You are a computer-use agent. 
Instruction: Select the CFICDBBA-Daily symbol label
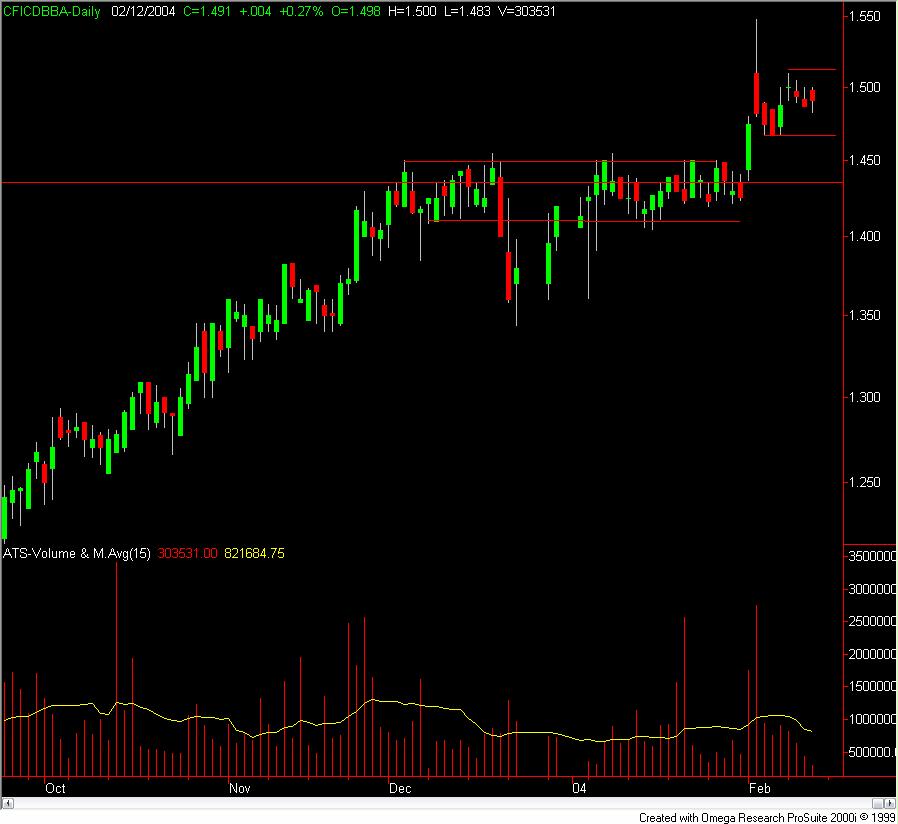[x=53, y=12]
